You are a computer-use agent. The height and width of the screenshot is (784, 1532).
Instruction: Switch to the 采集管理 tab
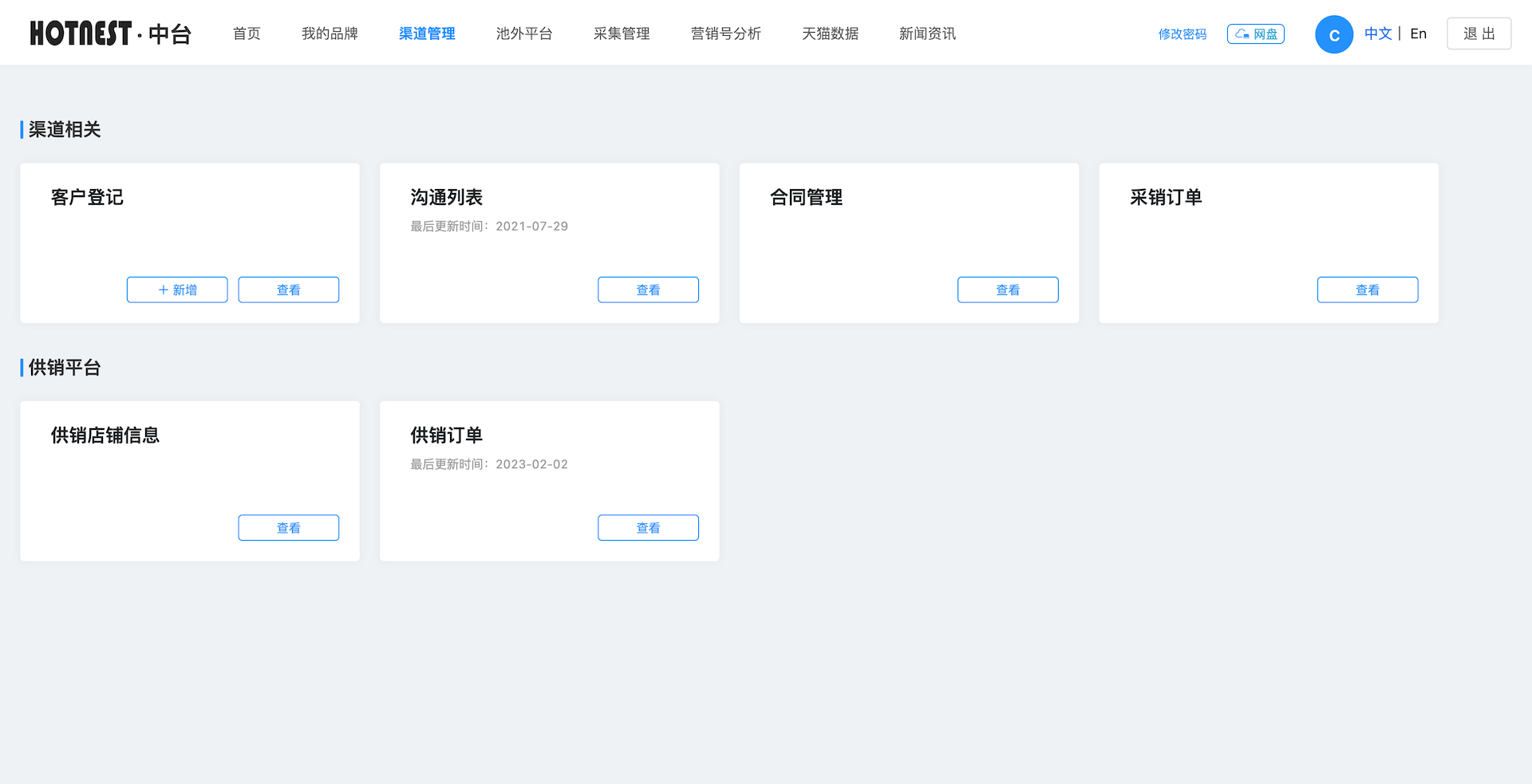point(622,33)
